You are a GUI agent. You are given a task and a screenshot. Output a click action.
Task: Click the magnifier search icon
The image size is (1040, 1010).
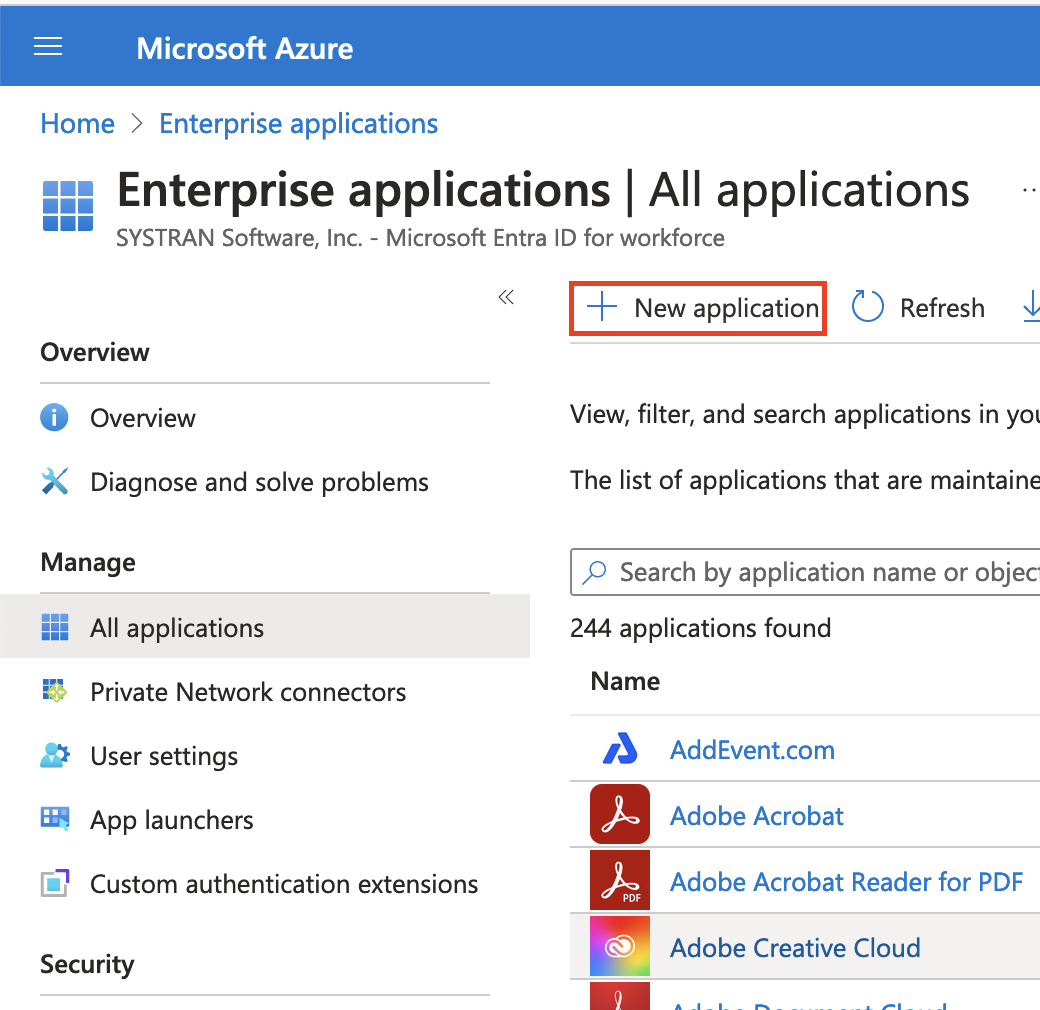(594, 572)
